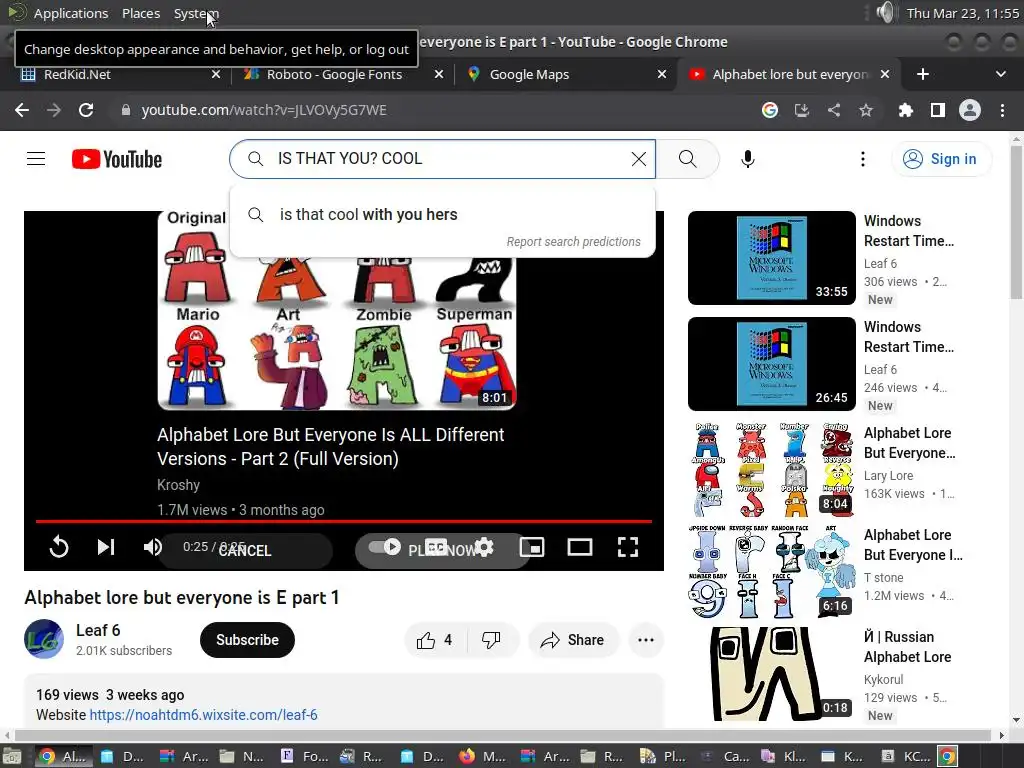Open a new Chrome tab
This screenshot has height=768, width=1024.
tap(922, 74)
